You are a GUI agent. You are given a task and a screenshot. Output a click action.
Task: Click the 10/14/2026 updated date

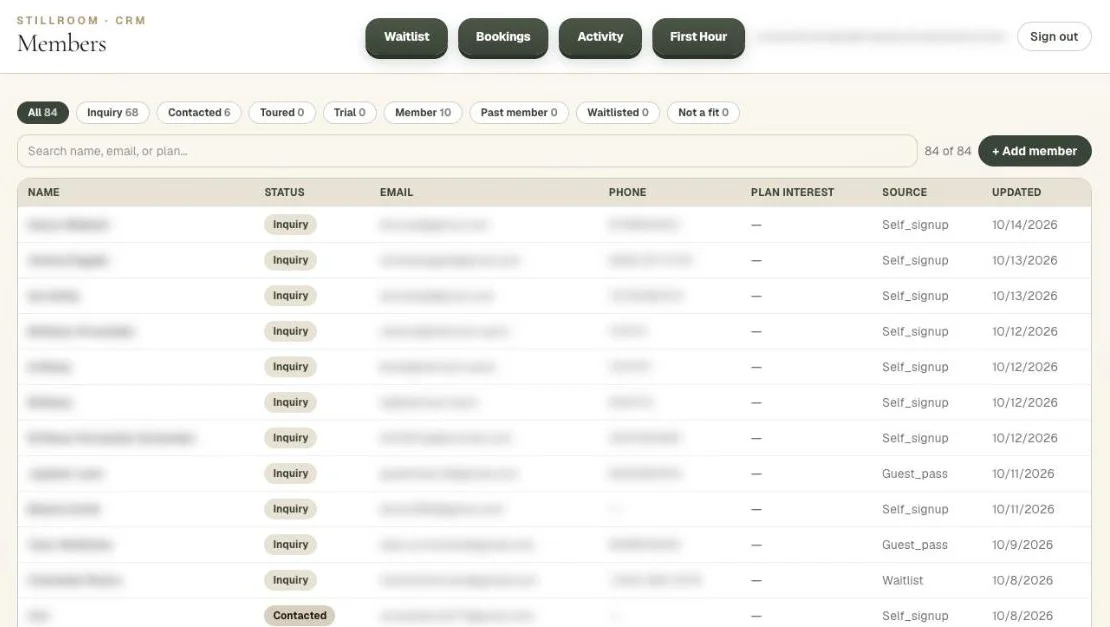[x=1024, y=225]
